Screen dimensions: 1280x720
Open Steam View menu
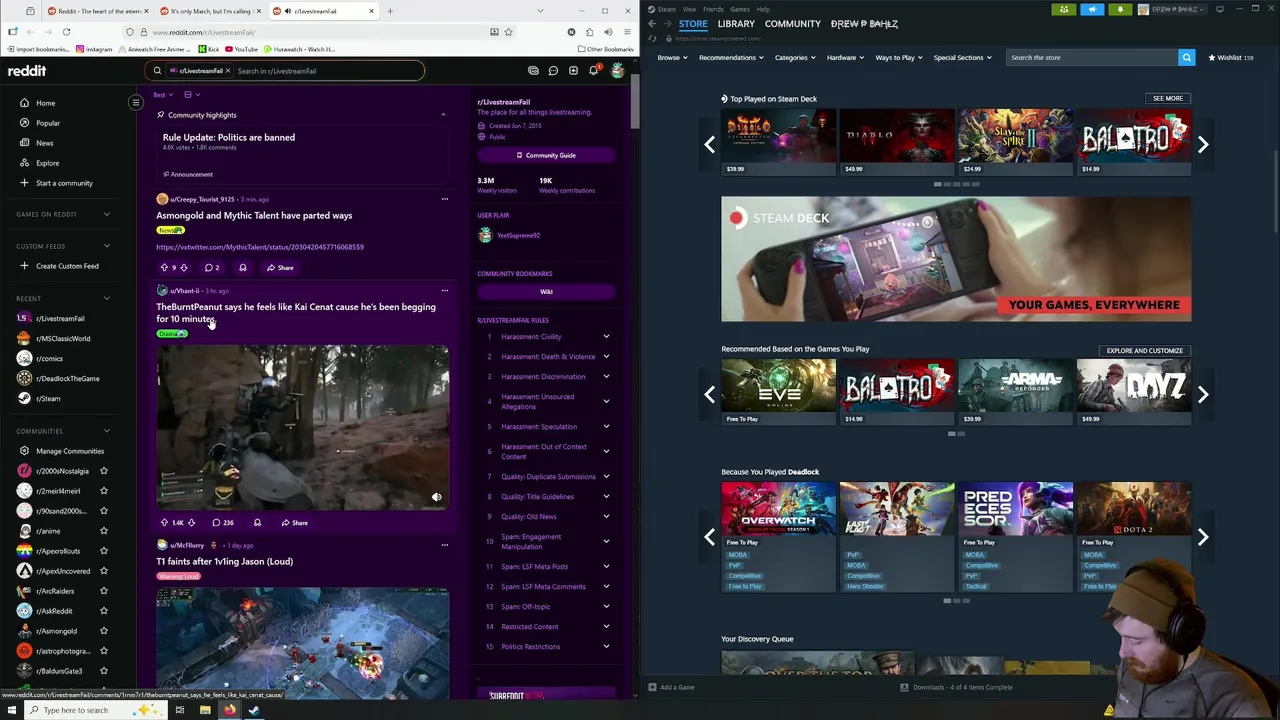[689, 9]
